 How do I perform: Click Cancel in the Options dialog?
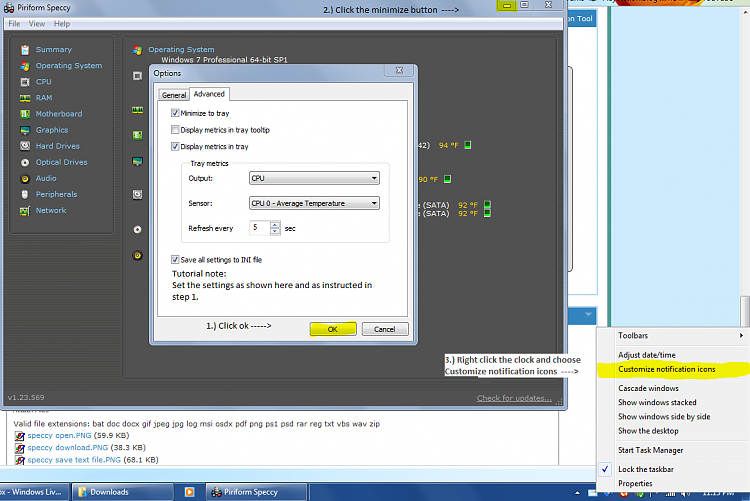click(385, 329)
